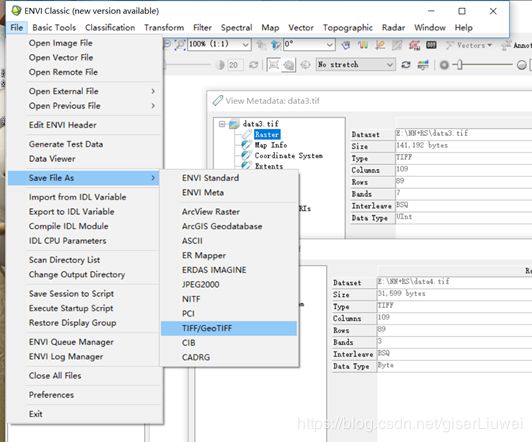Click the ENVI Classic title bar logo
The image size is (532, 442).
tap(16, 11)
